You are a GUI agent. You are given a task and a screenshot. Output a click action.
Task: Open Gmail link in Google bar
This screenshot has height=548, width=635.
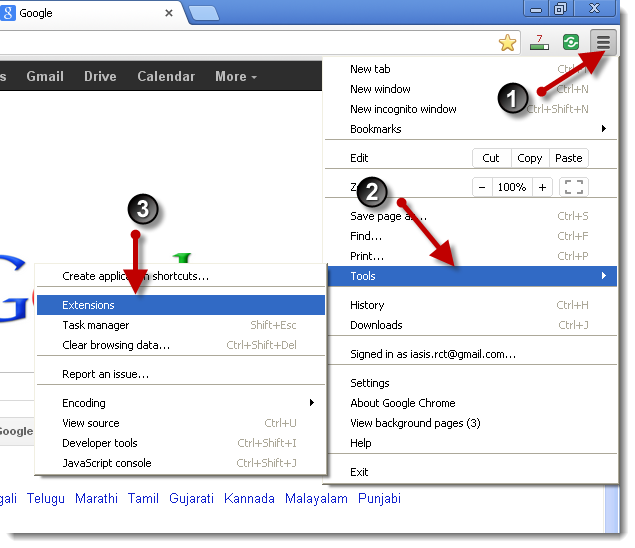pos(45,76)
